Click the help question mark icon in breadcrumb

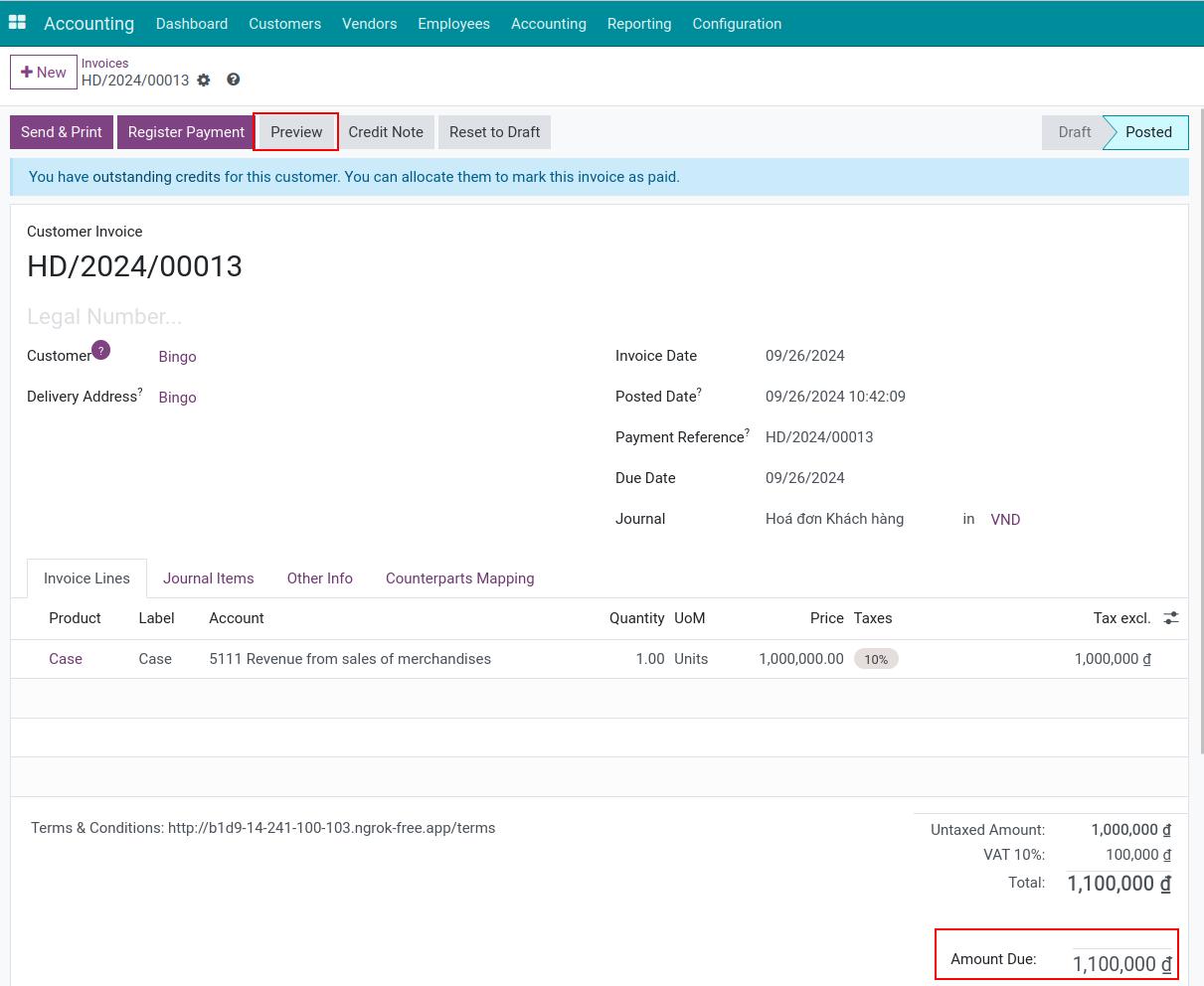234,80
